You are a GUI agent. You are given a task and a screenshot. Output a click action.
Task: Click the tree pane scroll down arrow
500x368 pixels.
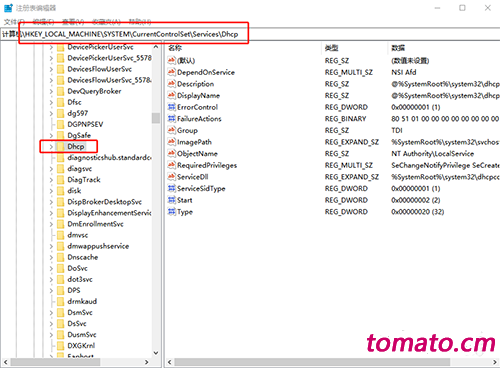156,353
